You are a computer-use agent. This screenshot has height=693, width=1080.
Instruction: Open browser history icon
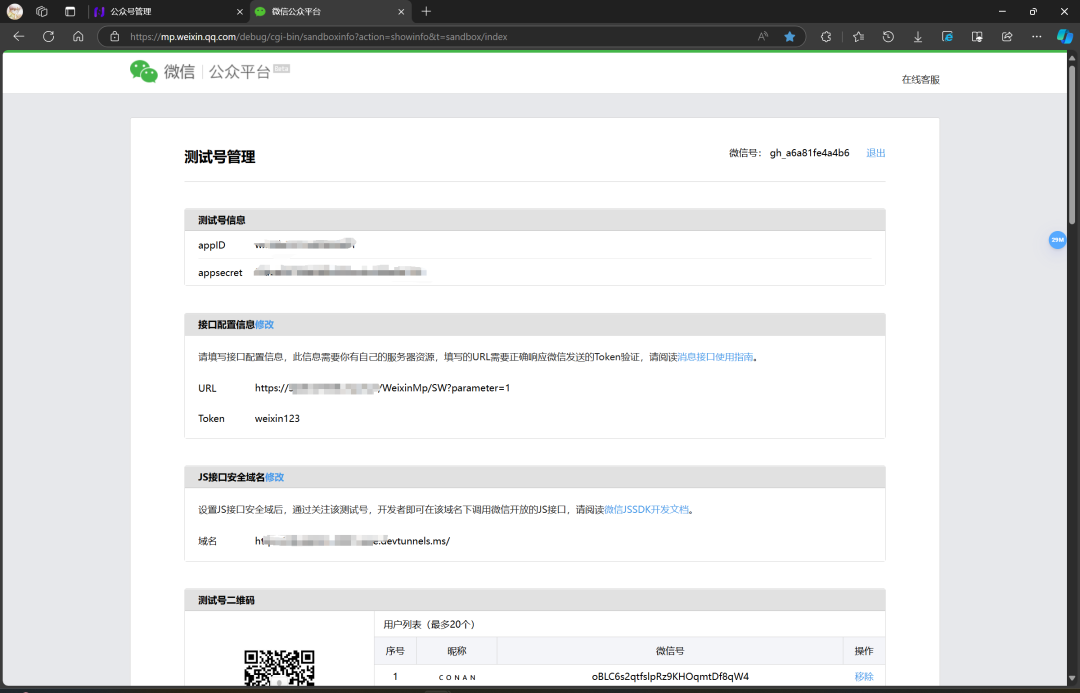click(888, 37)
